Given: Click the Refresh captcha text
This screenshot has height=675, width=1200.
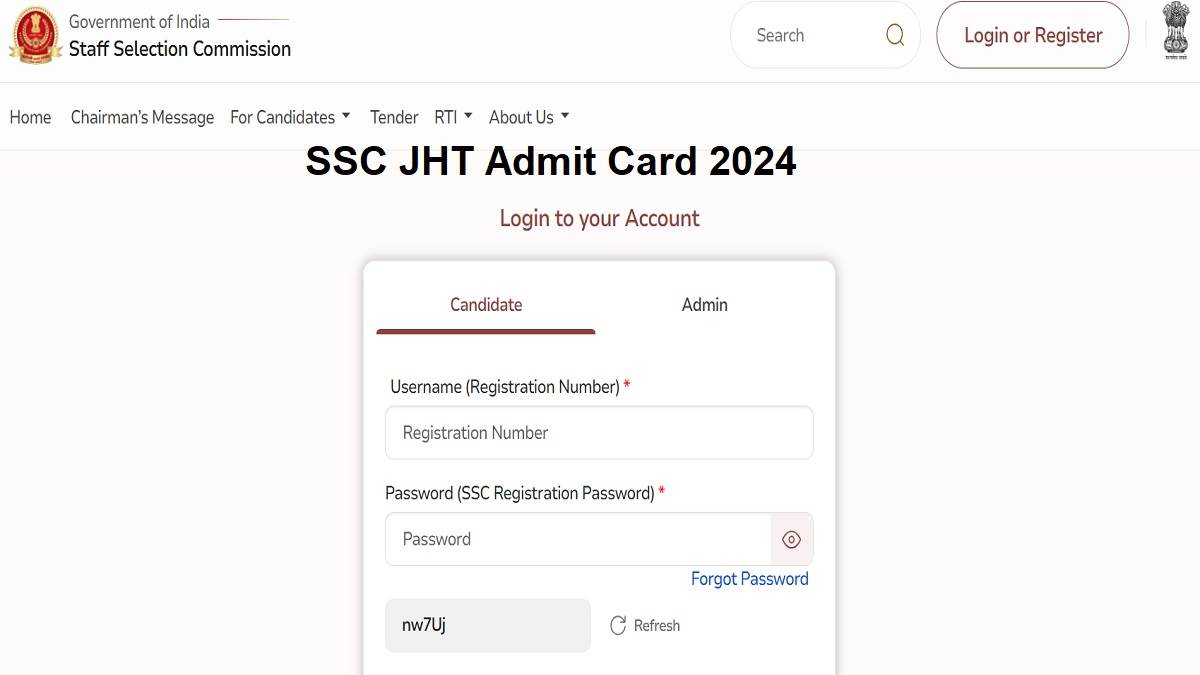Looking at the screenshot, I should pos(656,625).
